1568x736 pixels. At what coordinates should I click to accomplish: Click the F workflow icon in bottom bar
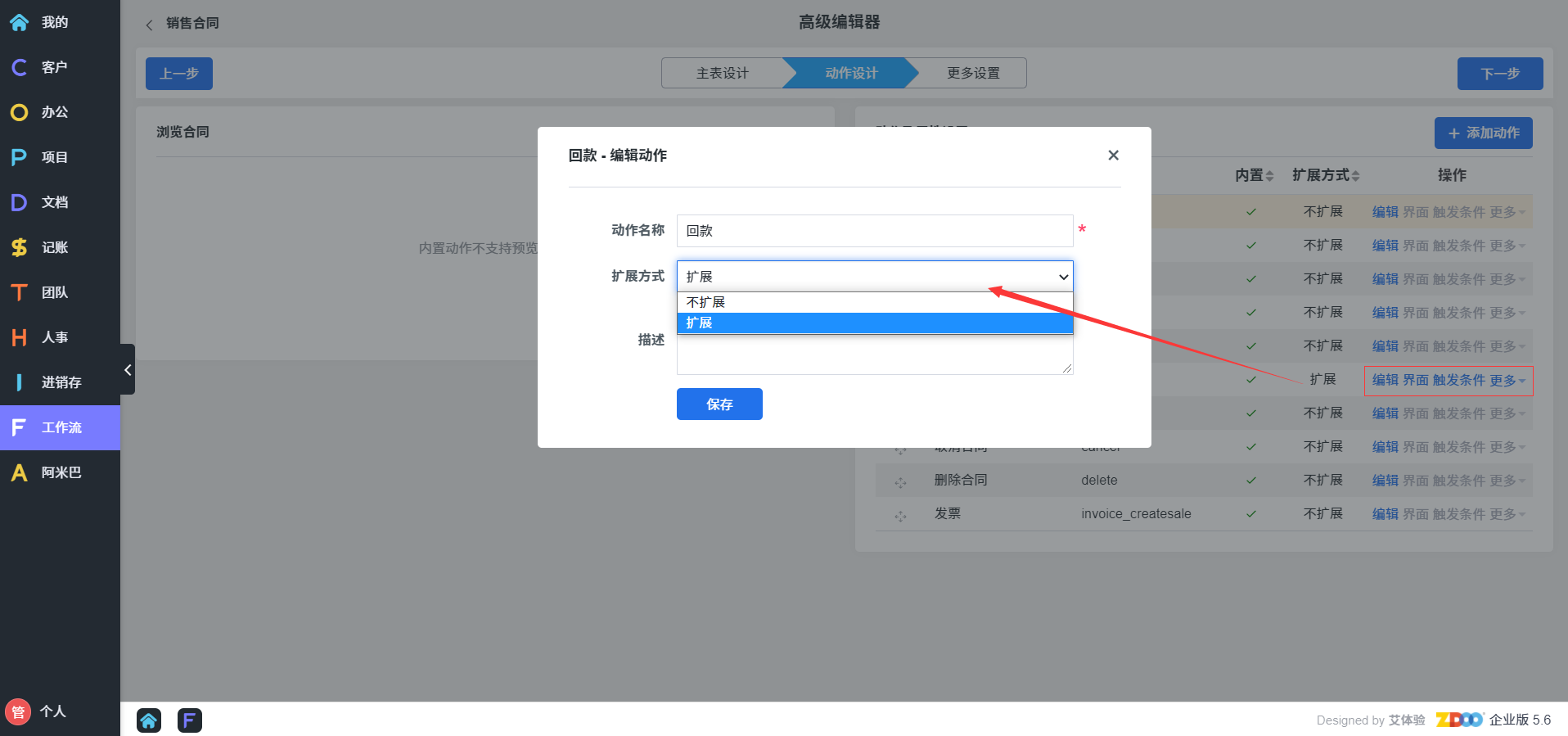[x=190, y=720]
